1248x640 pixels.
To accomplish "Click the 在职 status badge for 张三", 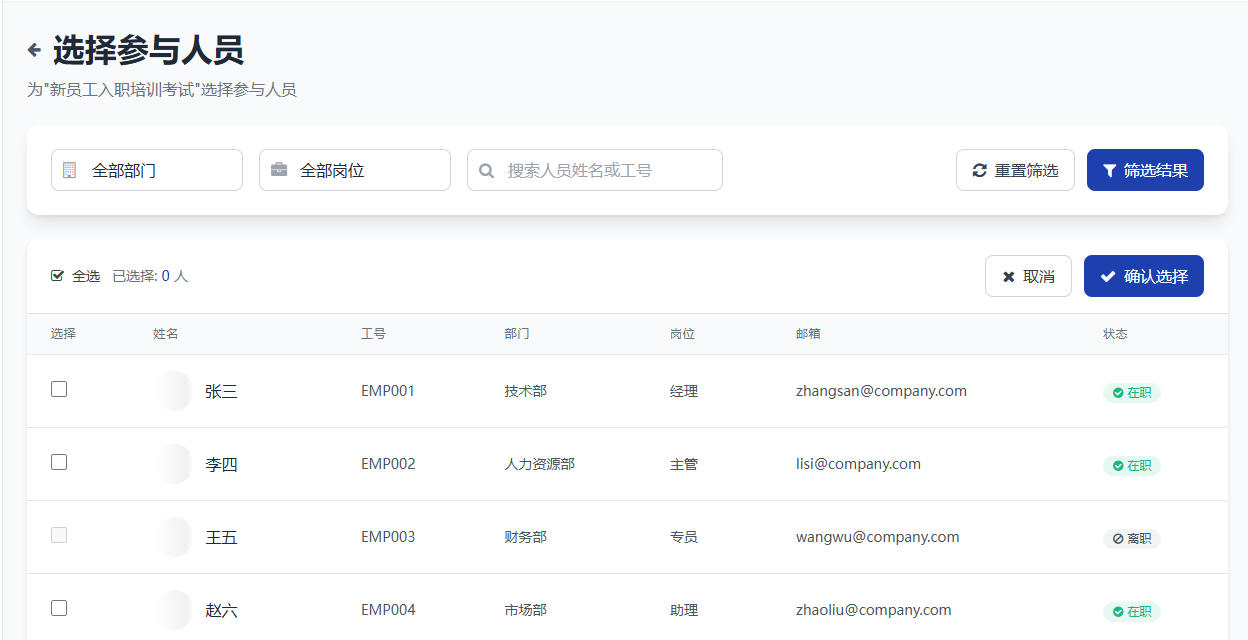I will (x=1131, y=393).
